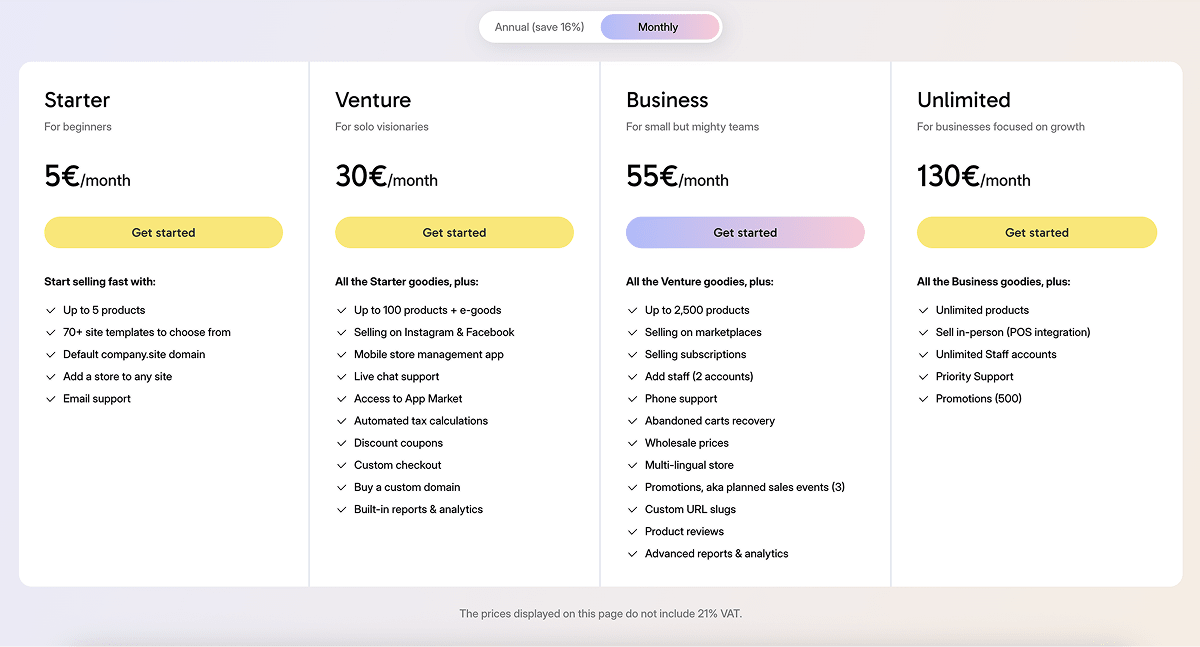Click the Starter plan heading

click(77, 100)
